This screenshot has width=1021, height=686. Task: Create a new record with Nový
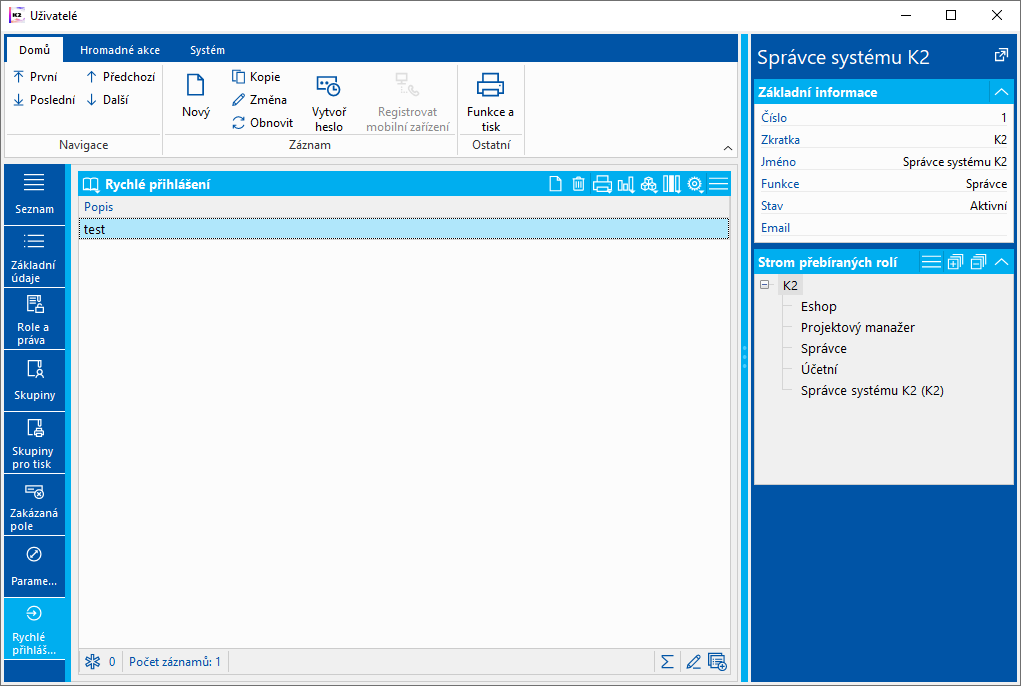coord(196,96)
